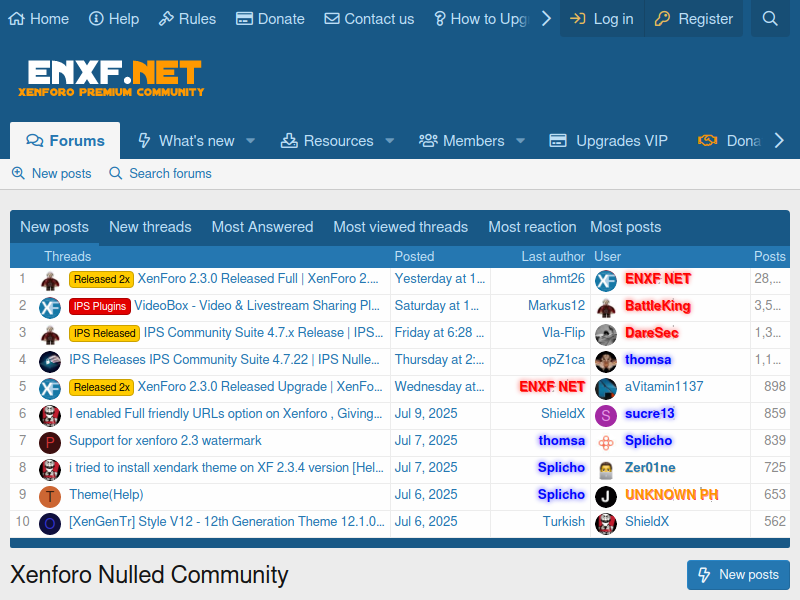
Task: Open the Rules page
Action: tap(187, 19)
